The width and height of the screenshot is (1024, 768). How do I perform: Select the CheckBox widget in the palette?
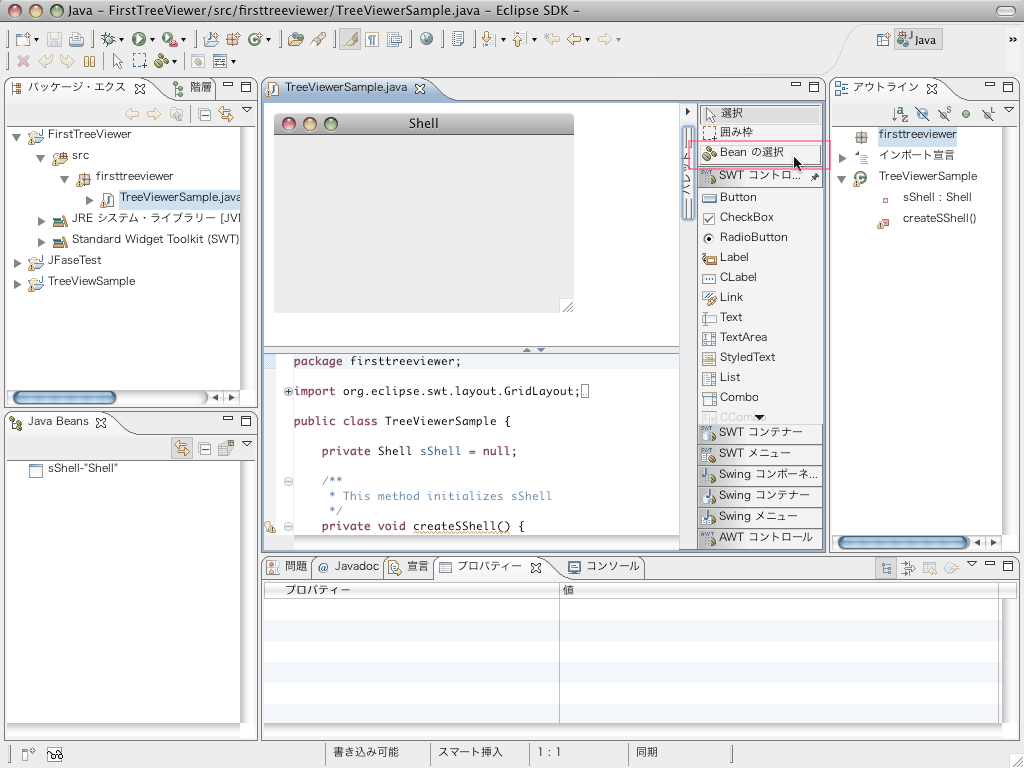760,217
